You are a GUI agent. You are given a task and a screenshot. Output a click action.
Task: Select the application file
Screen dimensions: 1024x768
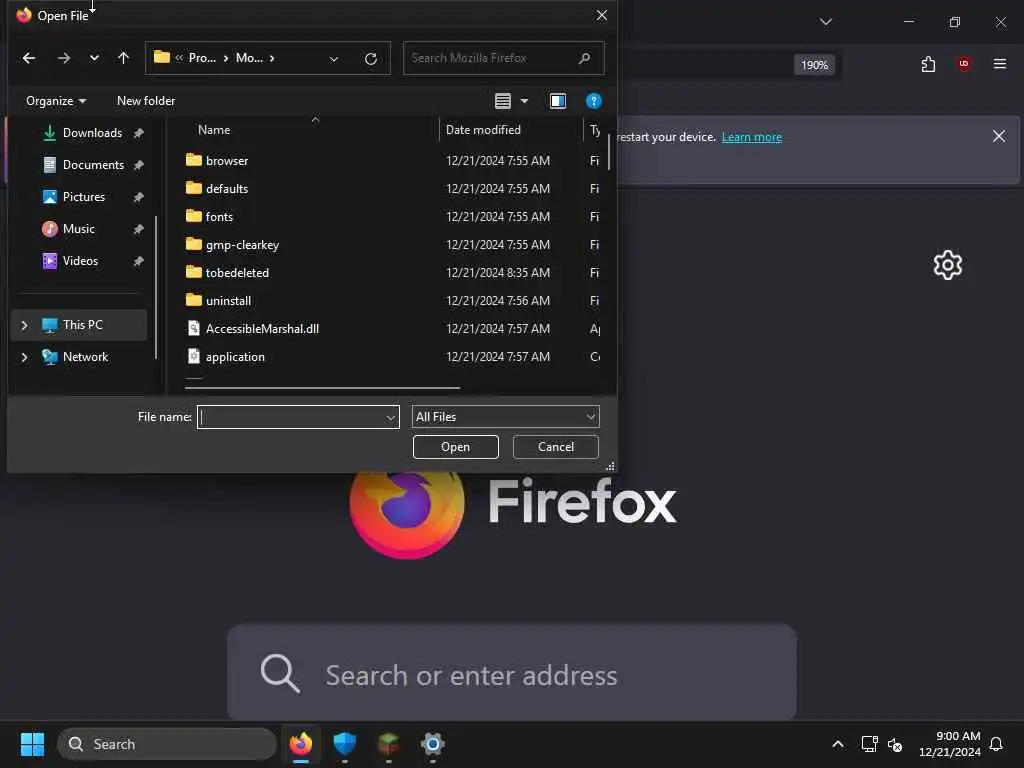(x=235, y=357)
